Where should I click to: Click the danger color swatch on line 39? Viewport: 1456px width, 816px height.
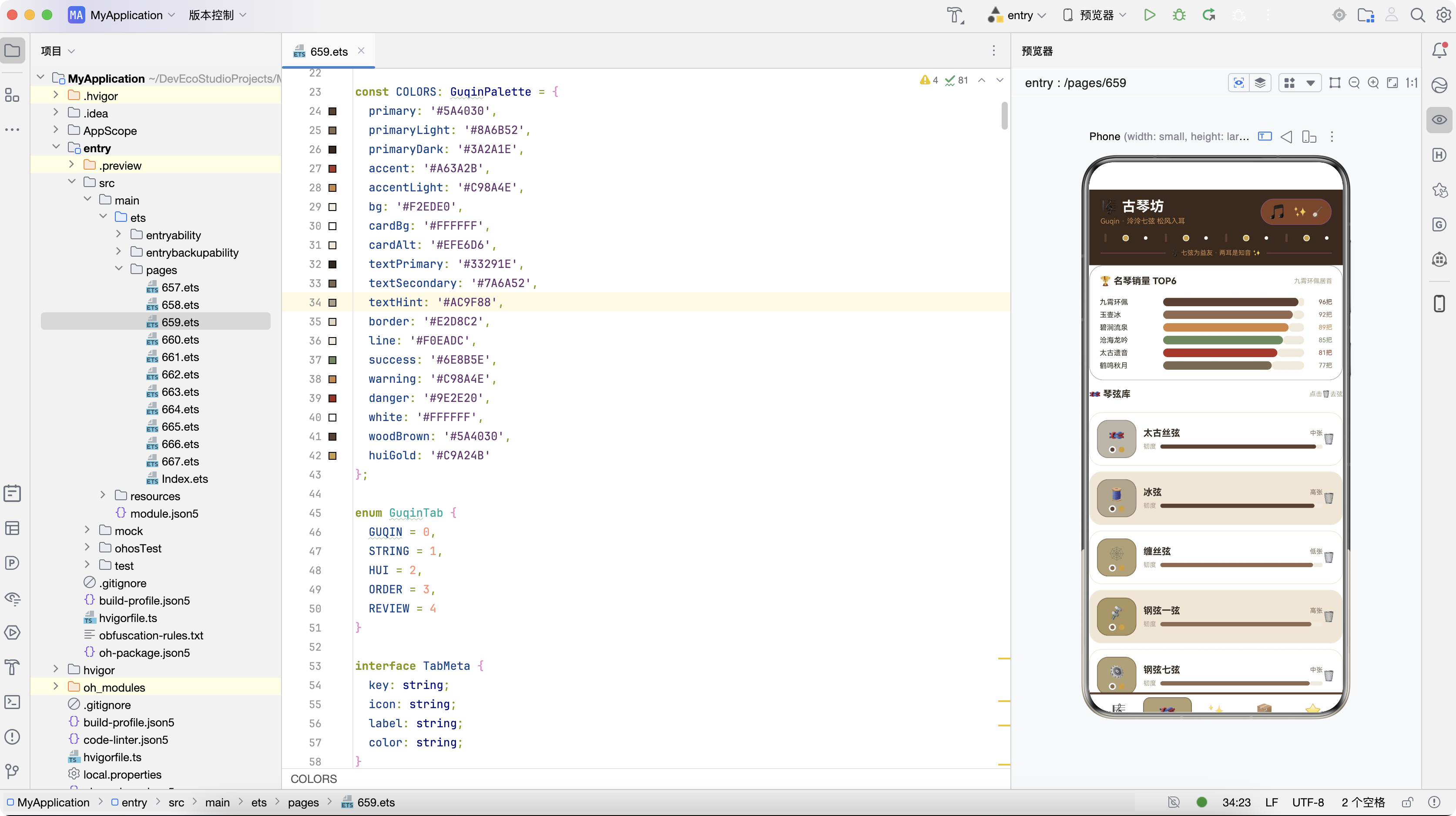pyautogui.click(x=332, y=398)
